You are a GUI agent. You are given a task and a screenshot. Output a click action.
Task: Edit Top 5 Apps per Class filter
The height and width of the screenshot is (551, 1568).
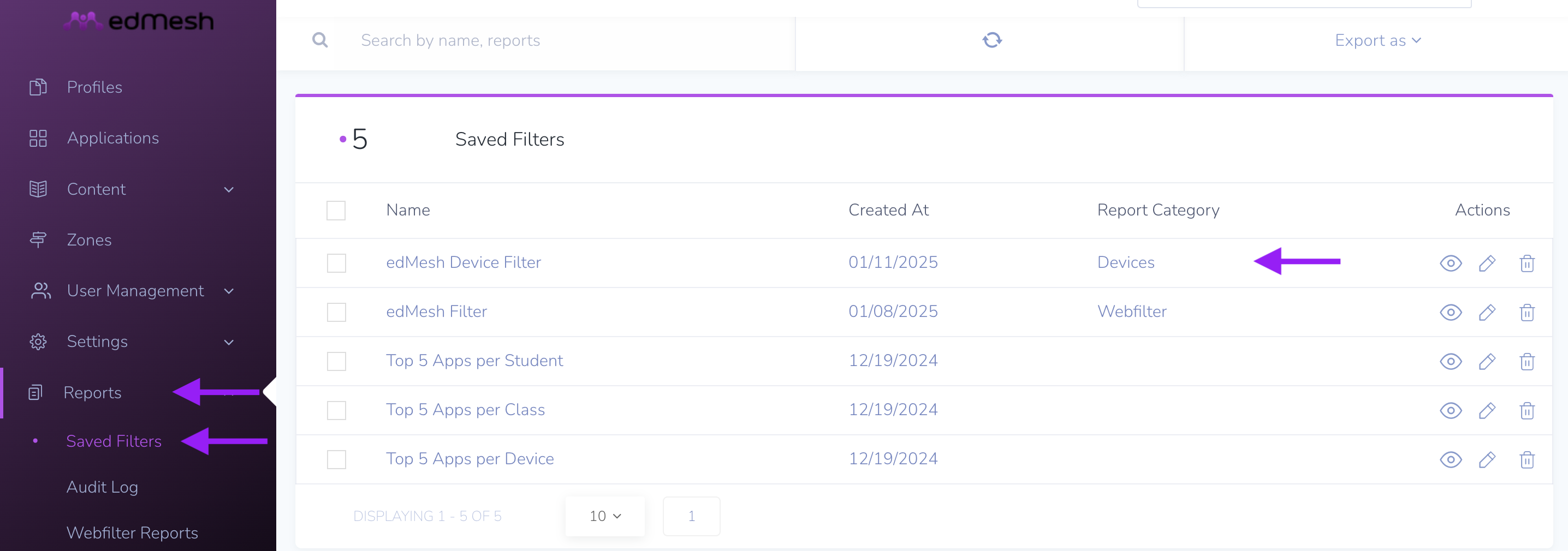point(1487,410)
